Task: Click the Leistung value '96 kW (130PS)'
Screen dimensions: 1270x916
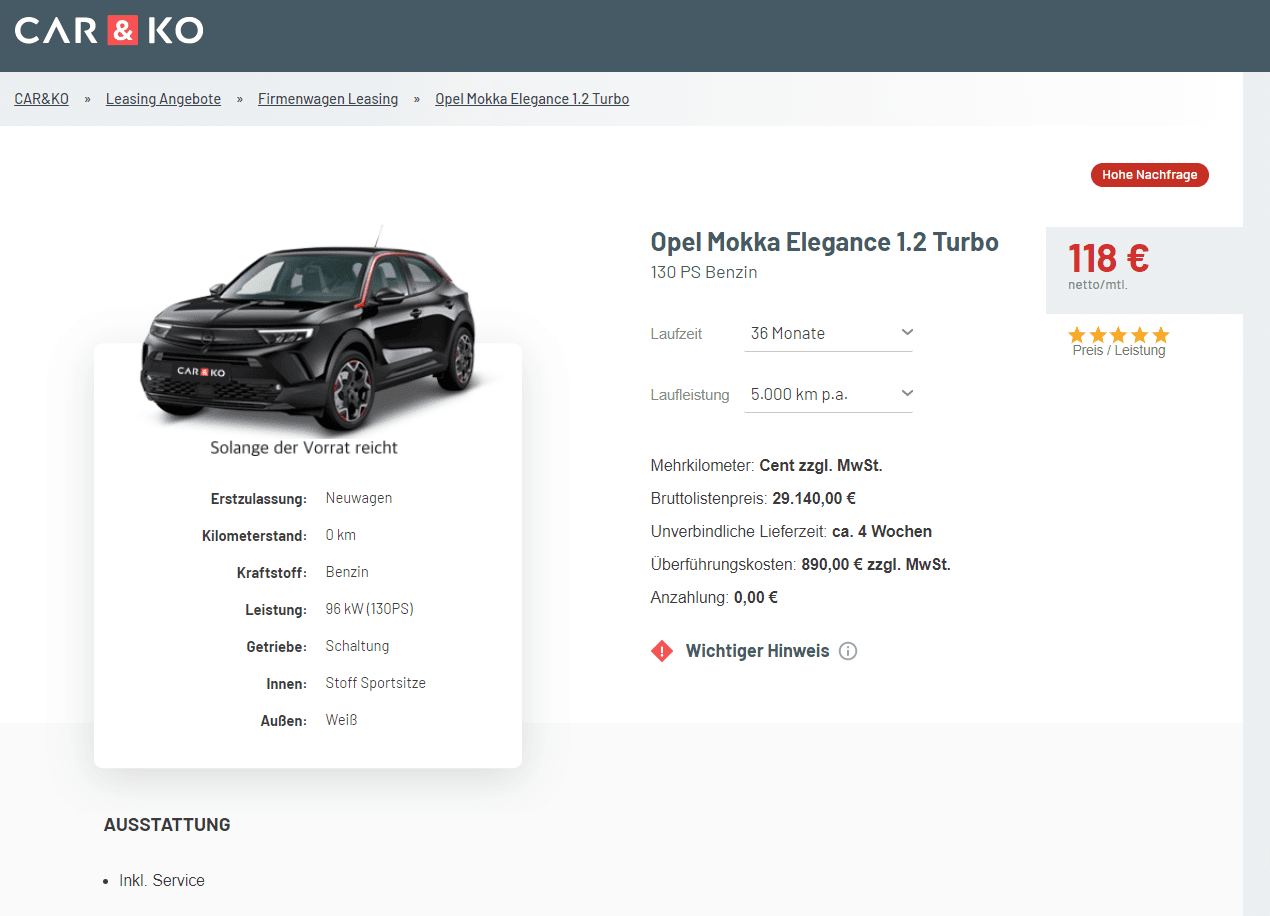Action: coord(370,609)
